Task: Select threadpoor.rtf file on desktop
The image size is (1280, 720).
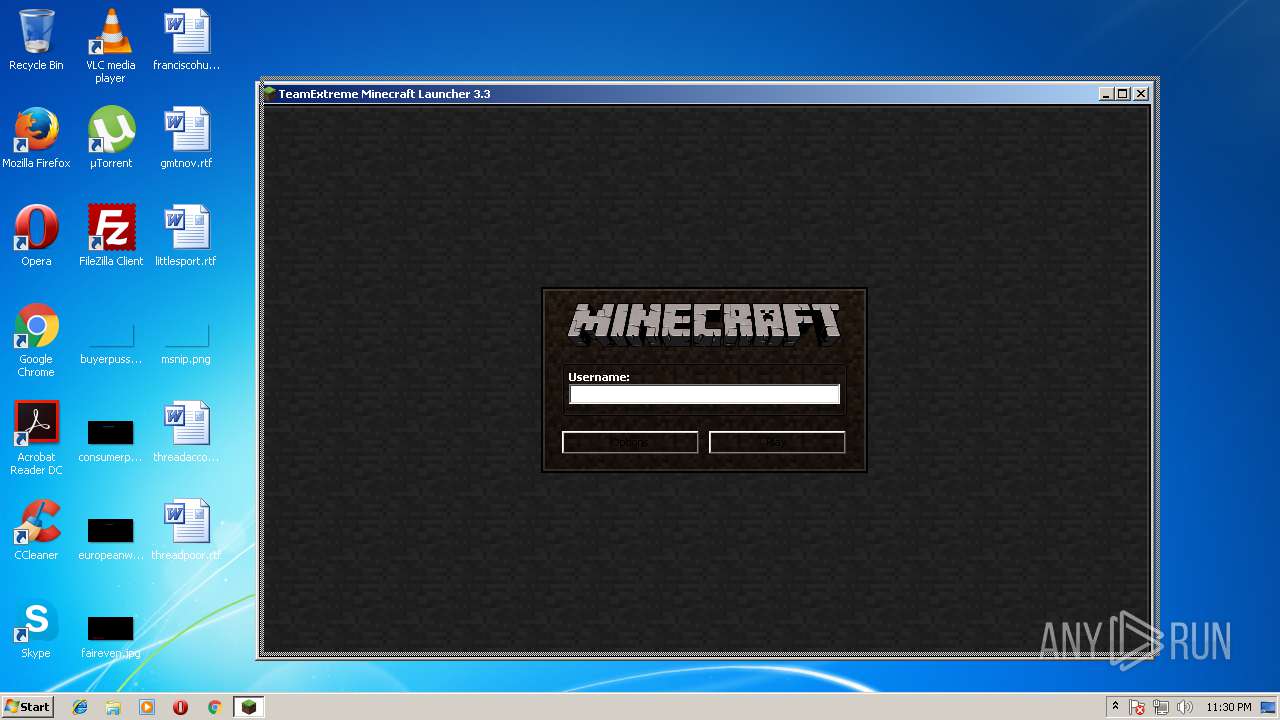Action: coord(186,530)
